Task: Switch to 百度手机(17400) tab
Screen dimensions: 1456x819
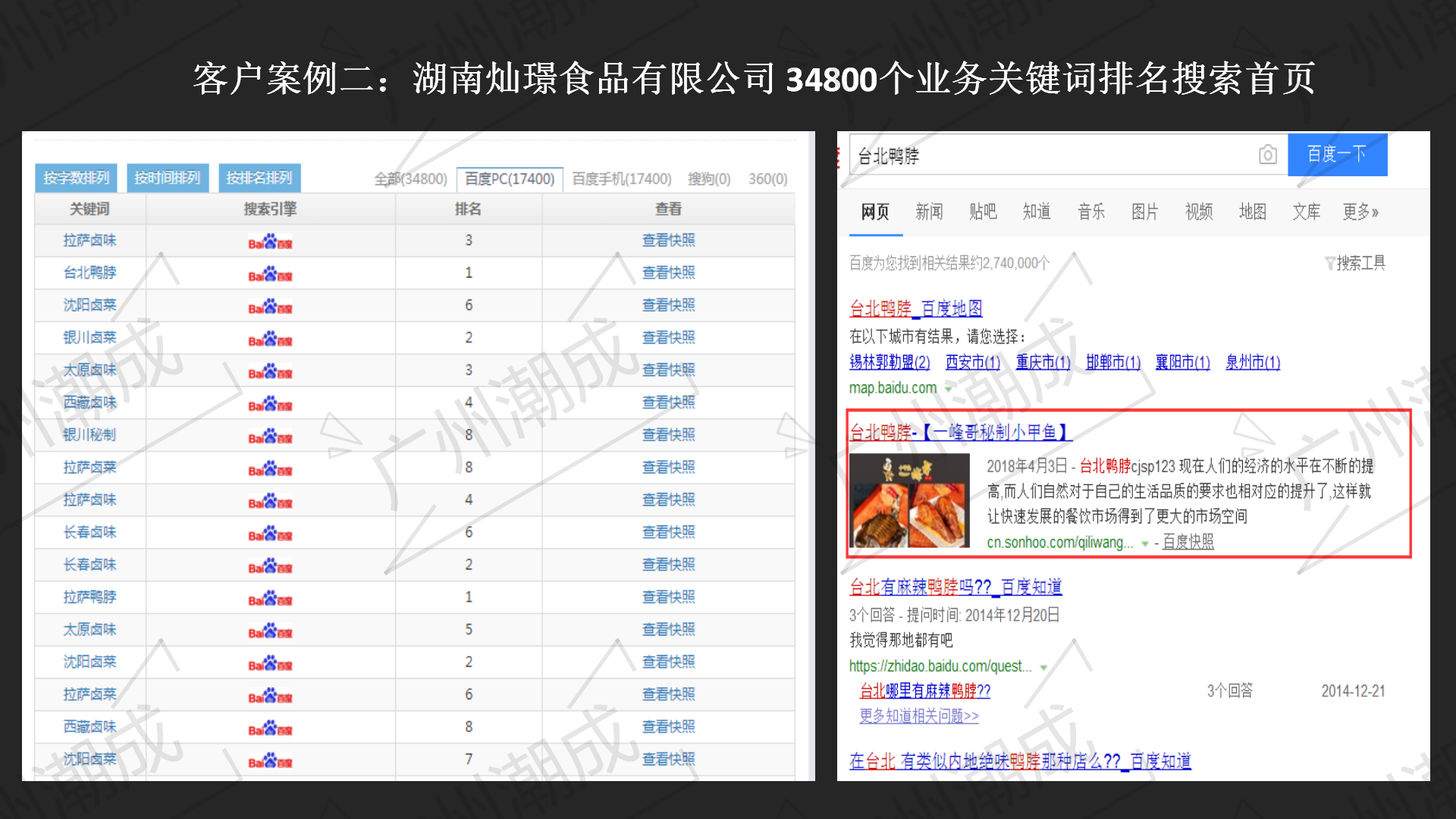Action: [621, 179]
